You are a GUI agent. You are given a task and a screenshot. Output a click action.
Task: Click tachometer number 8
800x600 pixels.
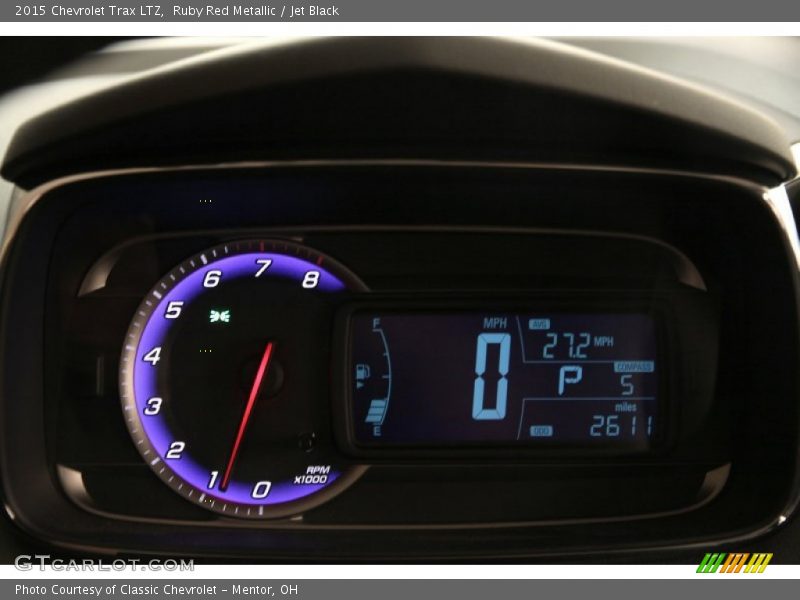(x=311, y=279)
